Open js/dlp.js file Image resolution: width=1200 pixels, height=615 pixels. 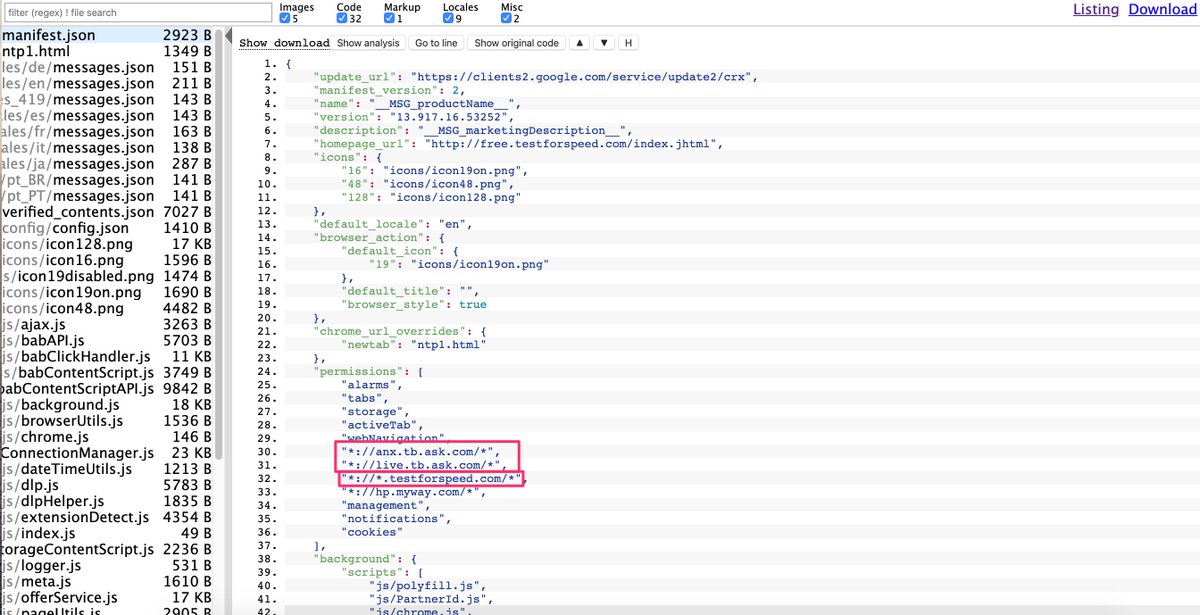[x=106, y=485]
